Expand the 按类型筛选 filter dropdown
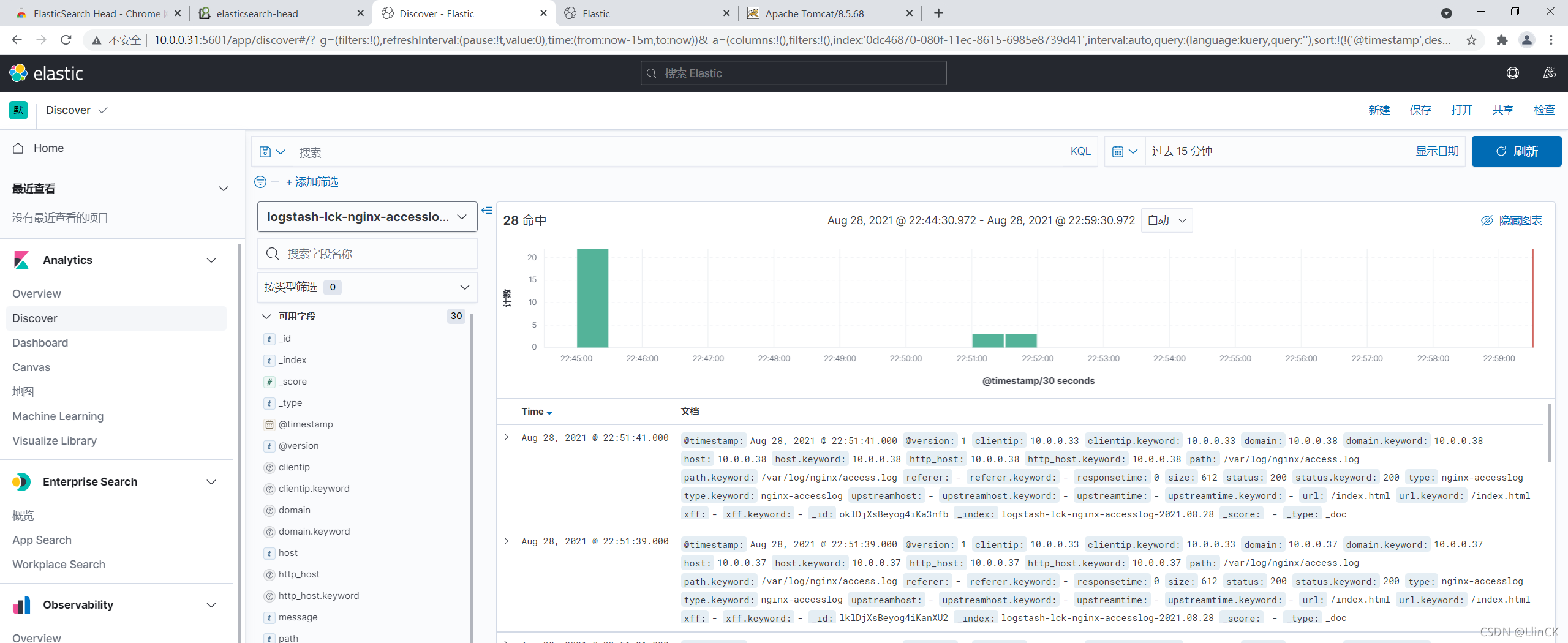The height and width of the screenshot is (643, 1568). pyautogui.click(x=367, y=287)
